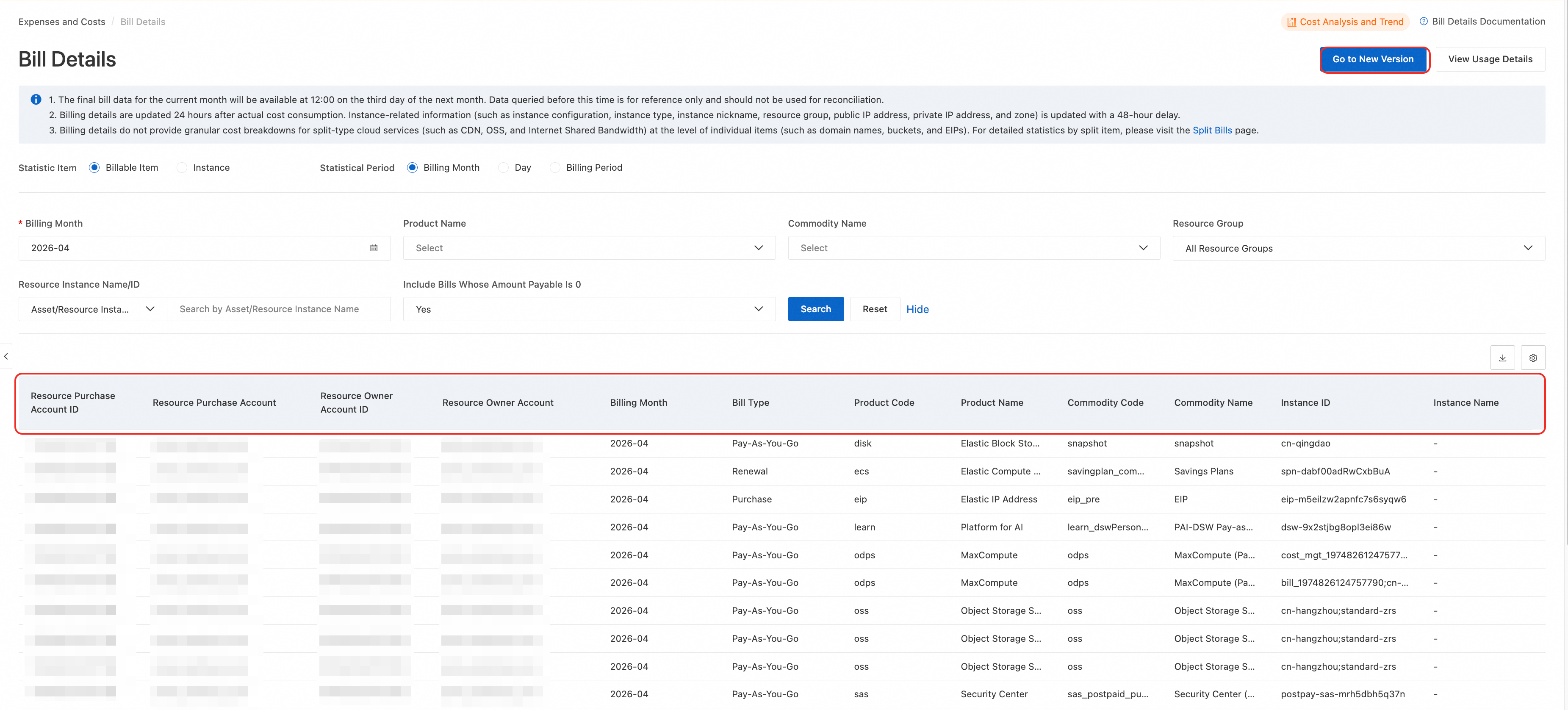Click Hide filters link

tap(917, 309)
